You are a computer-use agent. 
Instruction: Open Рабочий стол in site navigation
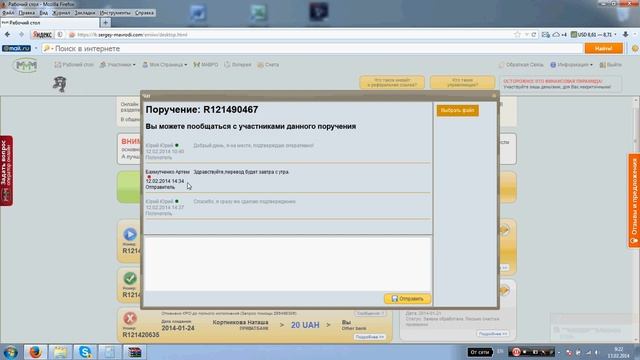click(x=74, y=64)
